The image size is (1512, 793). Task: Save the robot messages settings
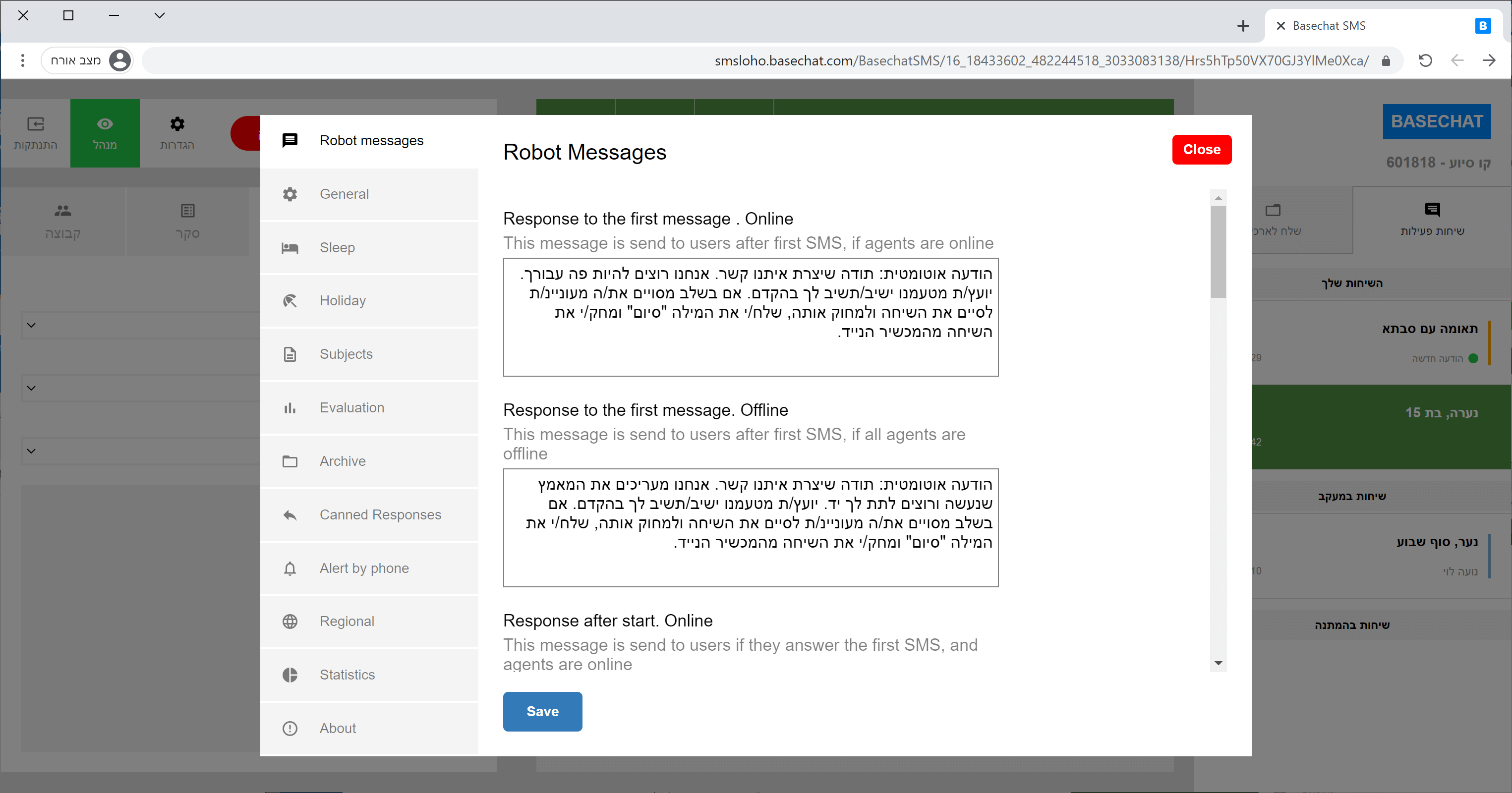(542, 711)
